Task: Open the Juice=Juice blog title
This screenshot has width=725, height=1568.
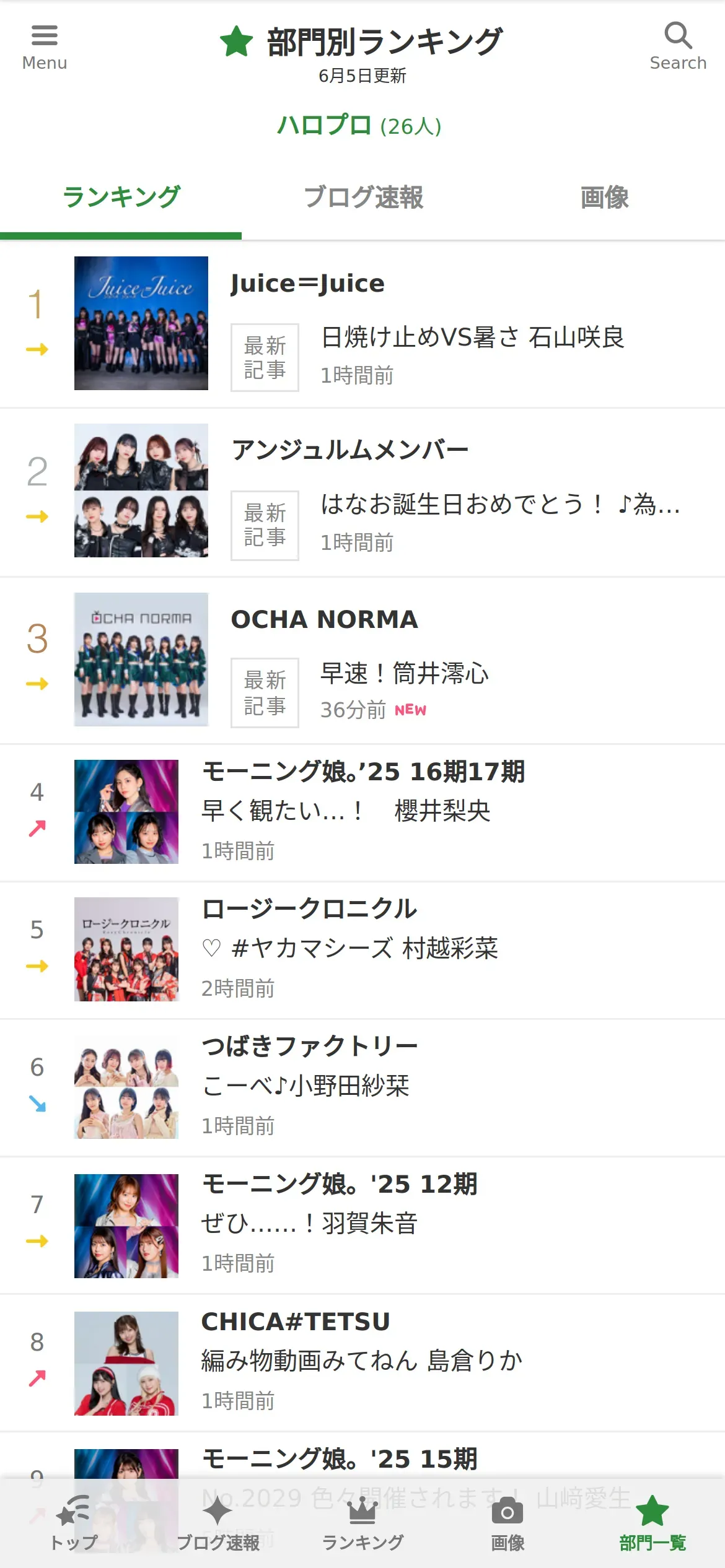Action: (307, 284)
